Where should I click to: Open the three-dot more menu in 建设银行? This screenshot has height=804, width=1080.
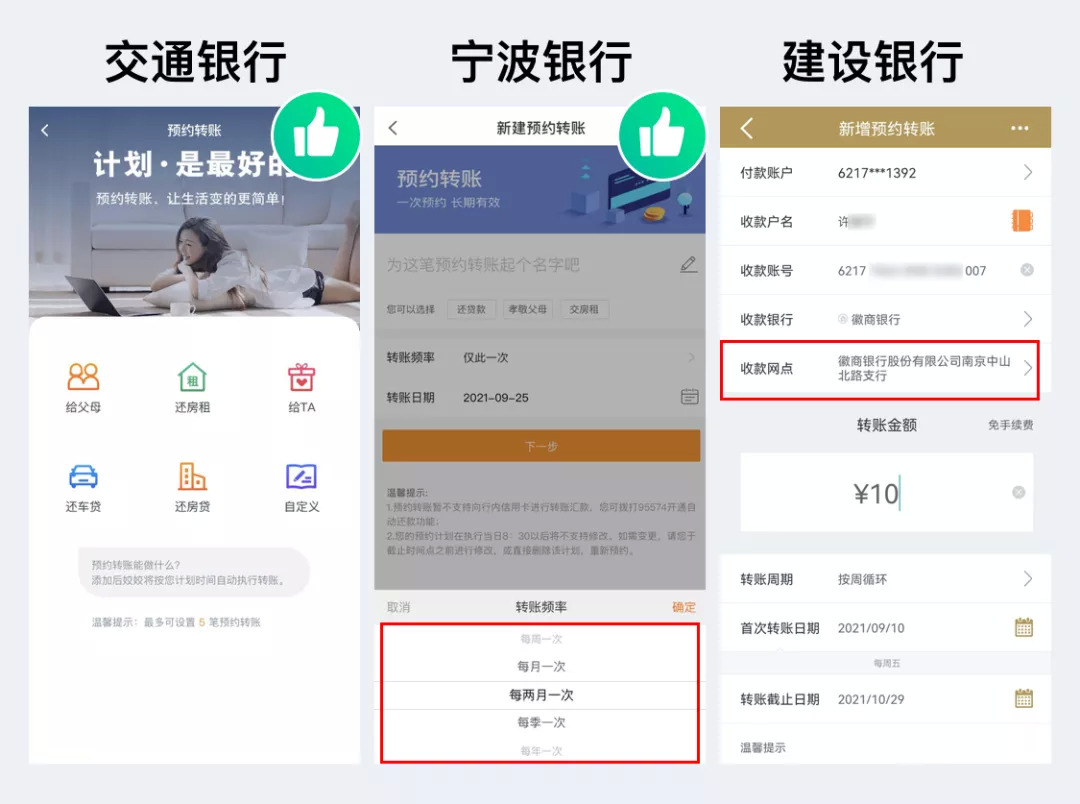pyautogui.click(x=1019, y=128)
